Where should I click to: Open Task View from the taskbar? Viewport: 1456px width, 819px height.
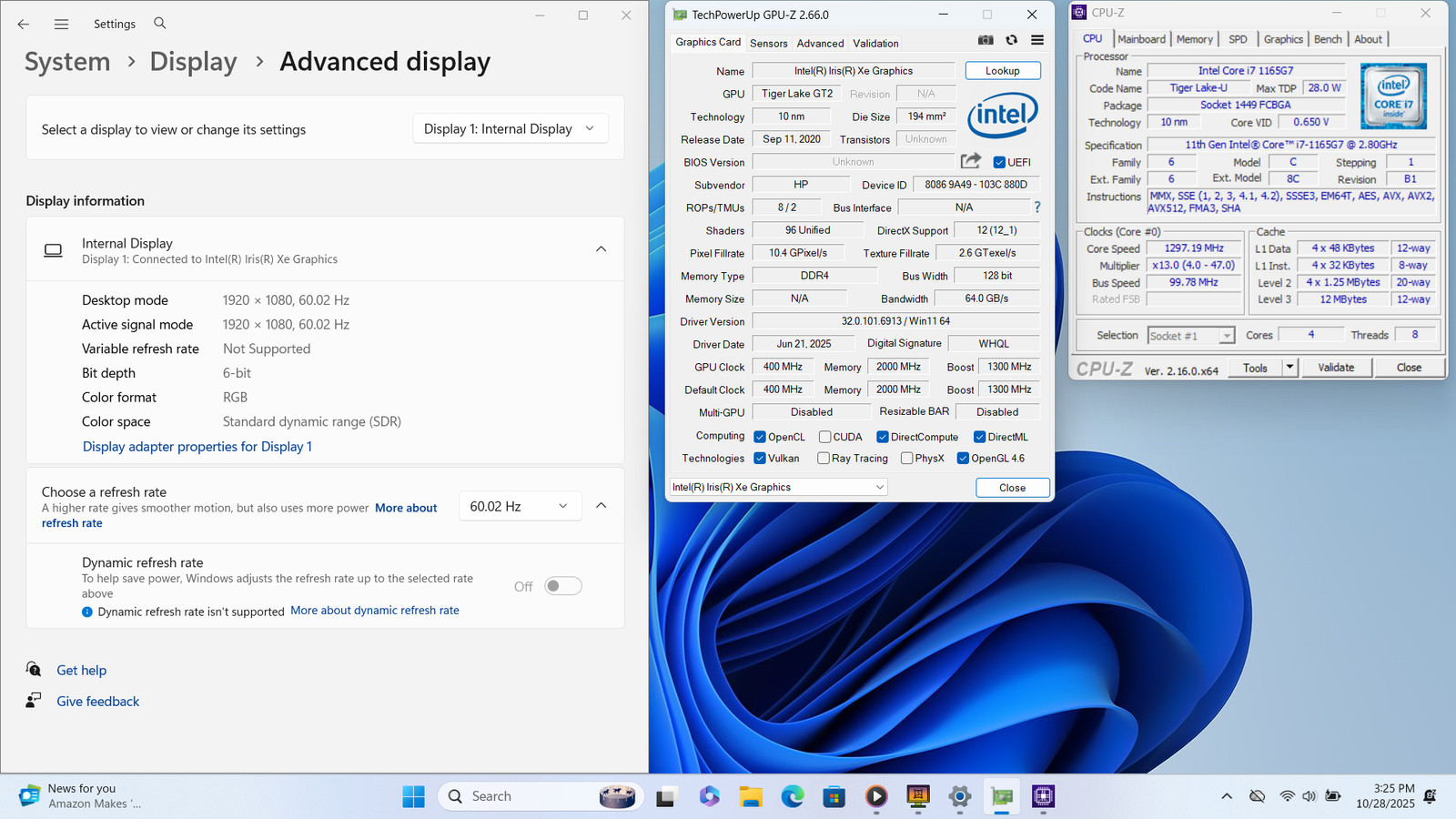click(x=666, y=796)
